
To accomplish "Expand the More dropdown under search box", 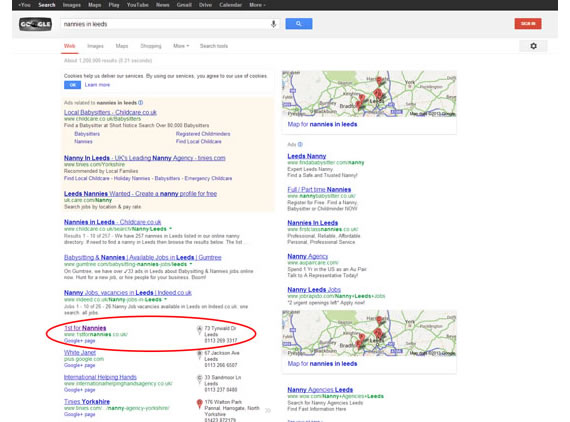I will click(181, 46).
